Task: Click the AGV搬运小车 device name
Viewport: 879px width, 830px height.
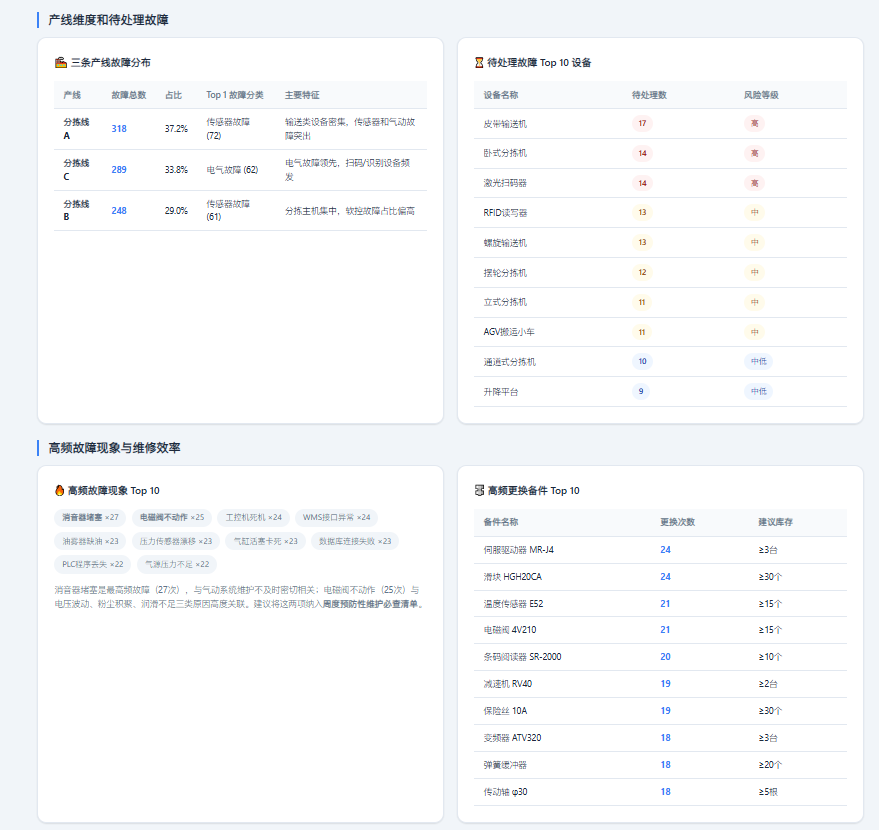Action: point(509,332)
